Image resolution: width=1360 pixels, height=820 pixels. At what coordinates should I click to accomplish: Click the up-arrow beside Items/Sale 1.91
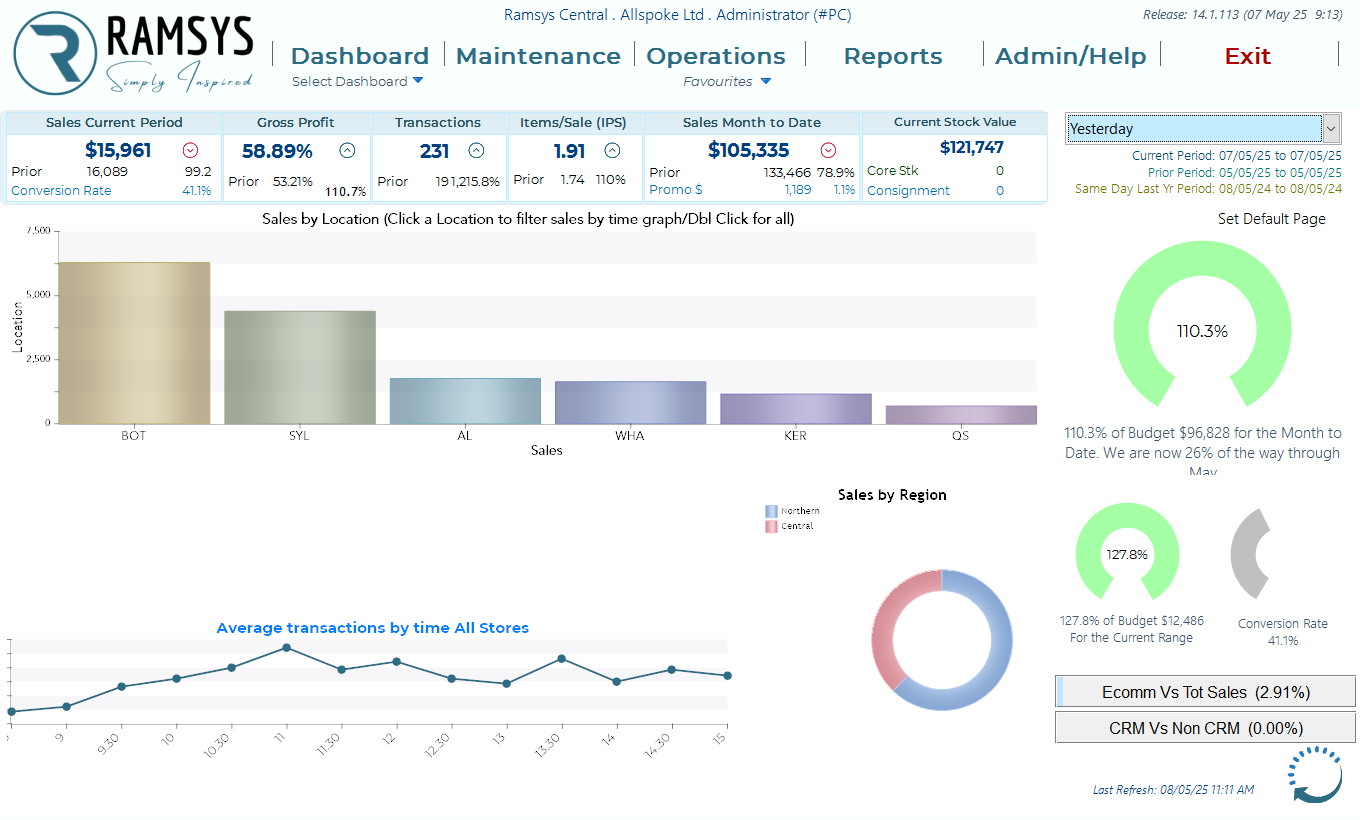click(612, 151)
